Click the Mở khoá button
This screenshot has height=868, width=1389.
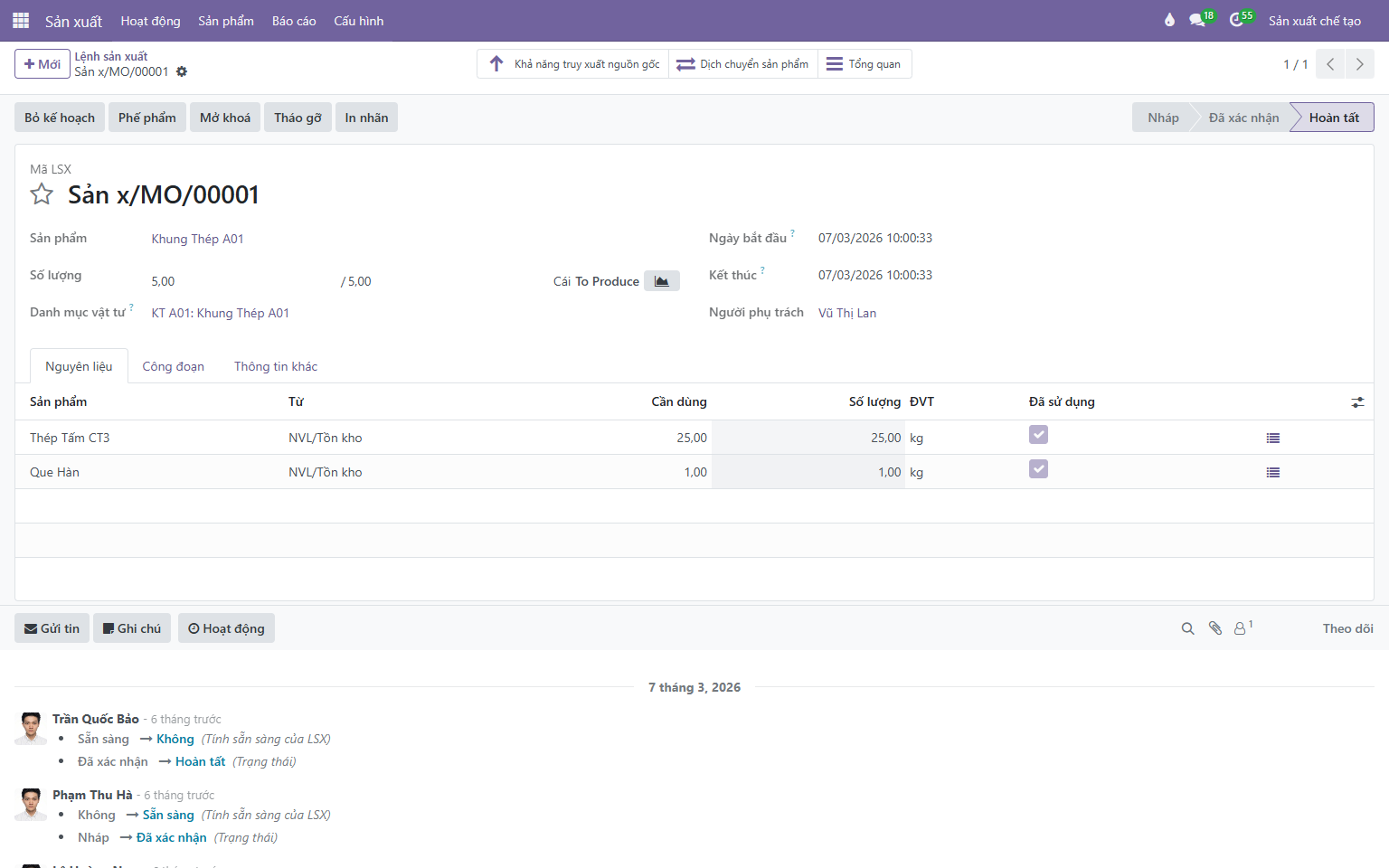click(x=225, y=118)
